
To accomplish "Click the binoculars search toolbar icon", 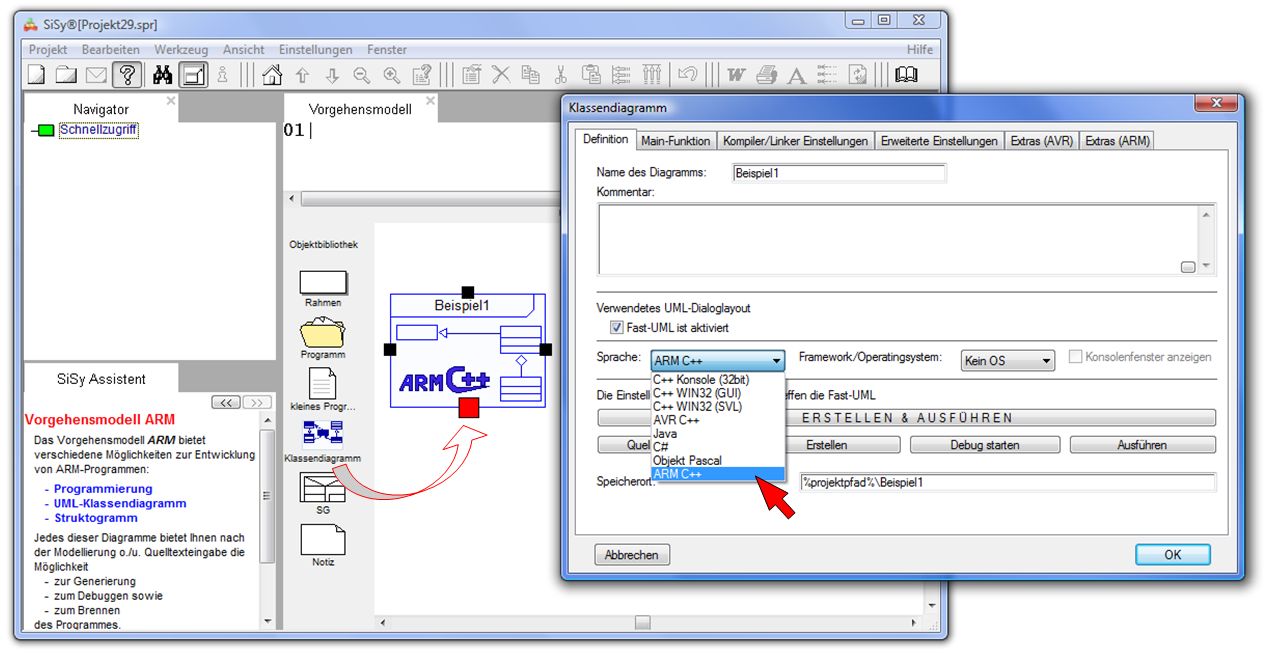I will (x=163, y=75).
